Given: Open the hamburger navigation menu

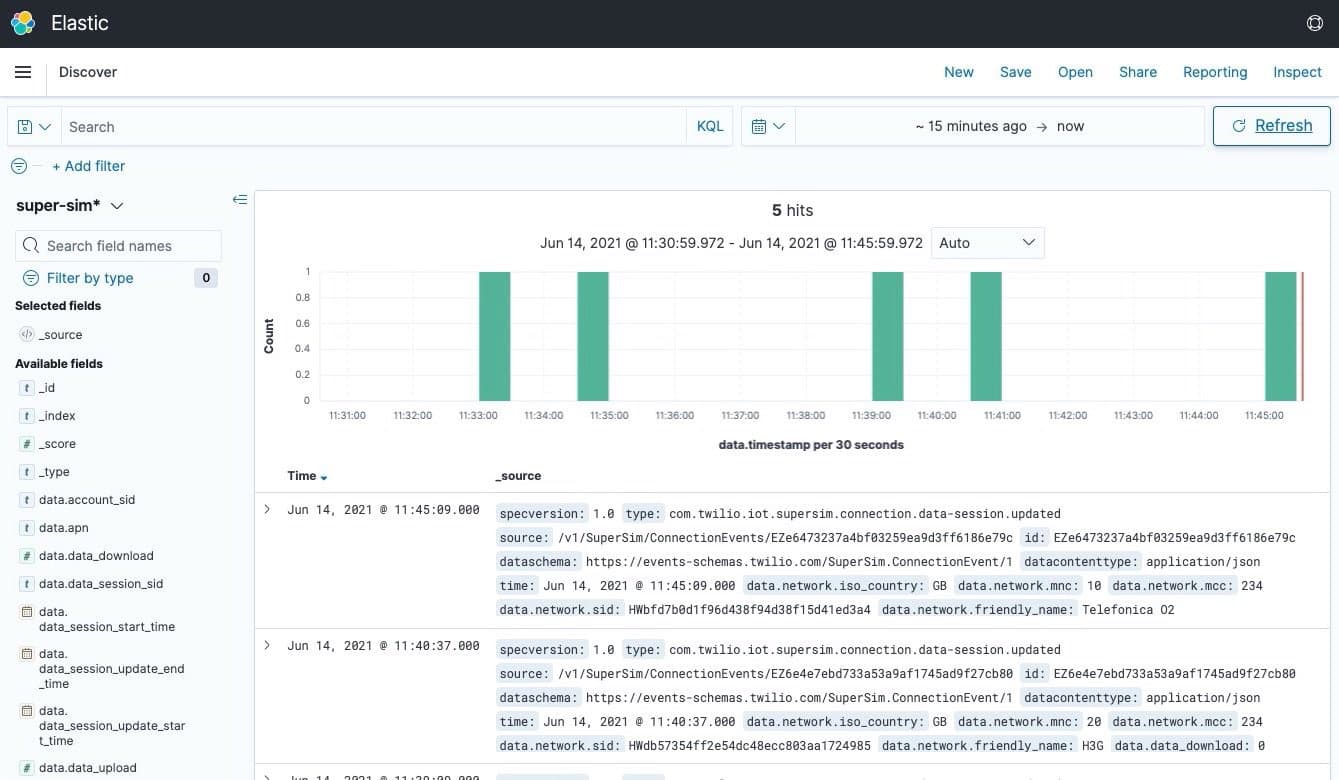Looking at the screenshot, I should (x=23, y=72).
